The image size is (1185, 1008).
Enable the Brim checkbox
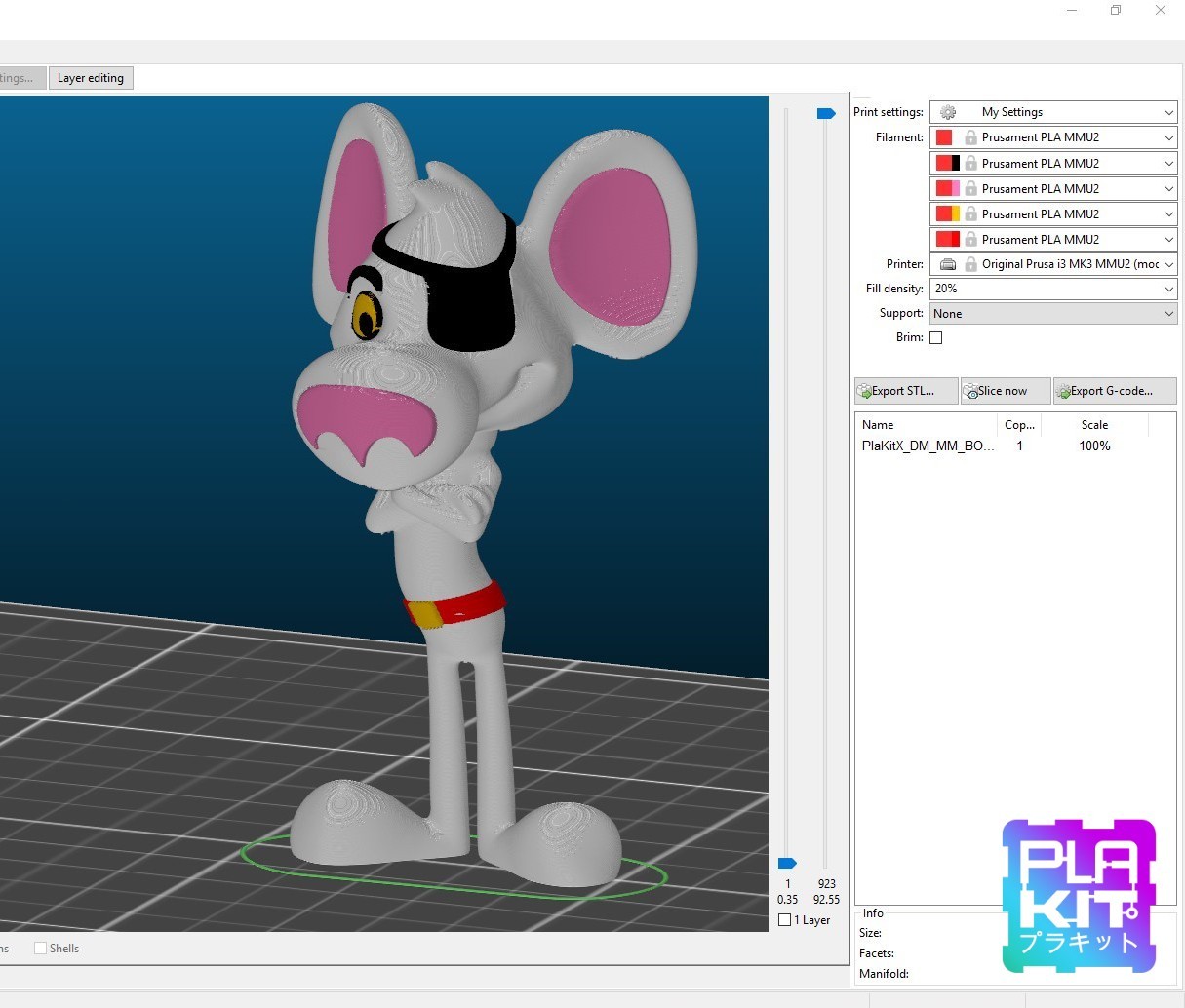935,337
